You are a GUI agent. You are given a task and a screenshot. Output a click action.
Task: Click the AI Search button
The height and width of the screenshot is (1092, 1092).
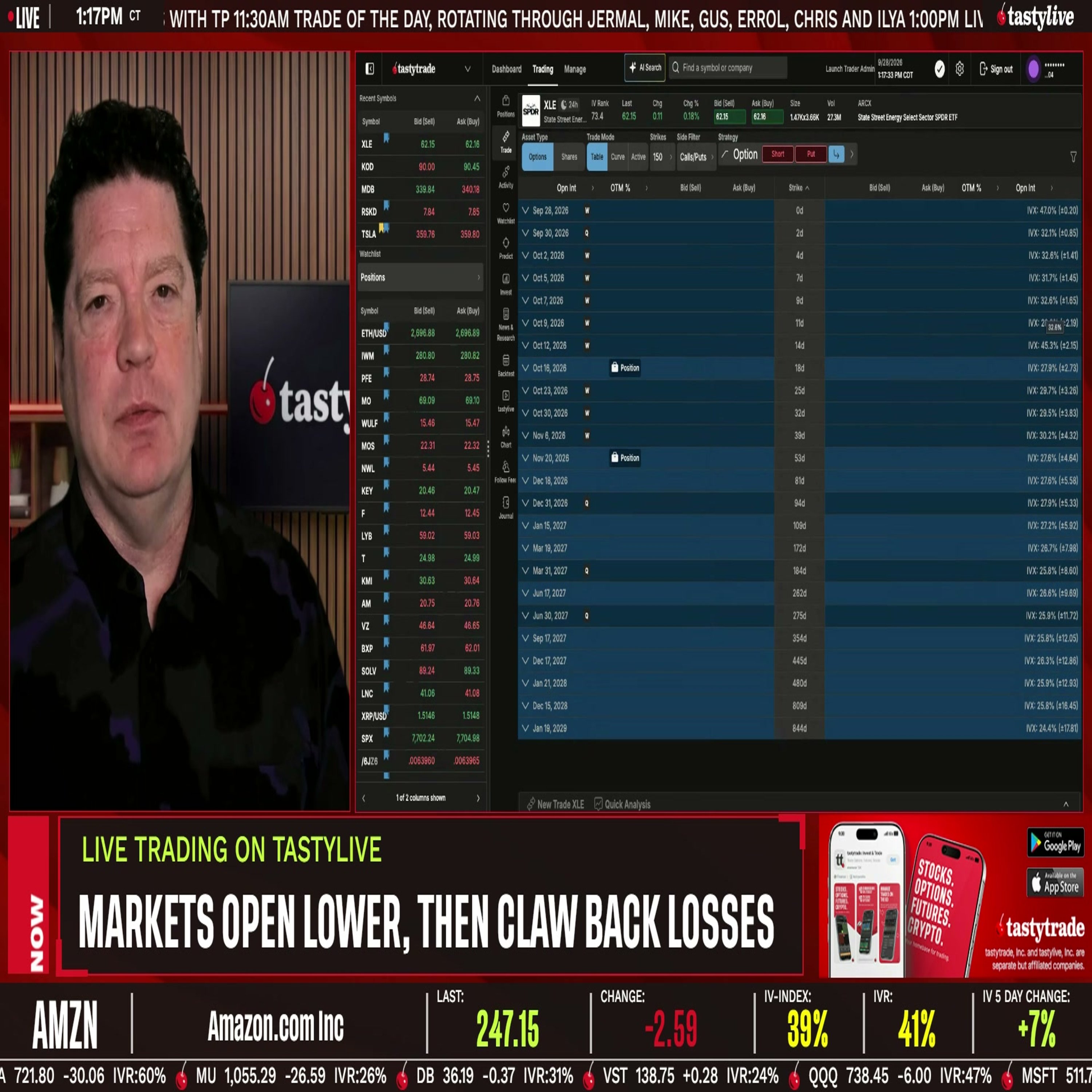645,68
